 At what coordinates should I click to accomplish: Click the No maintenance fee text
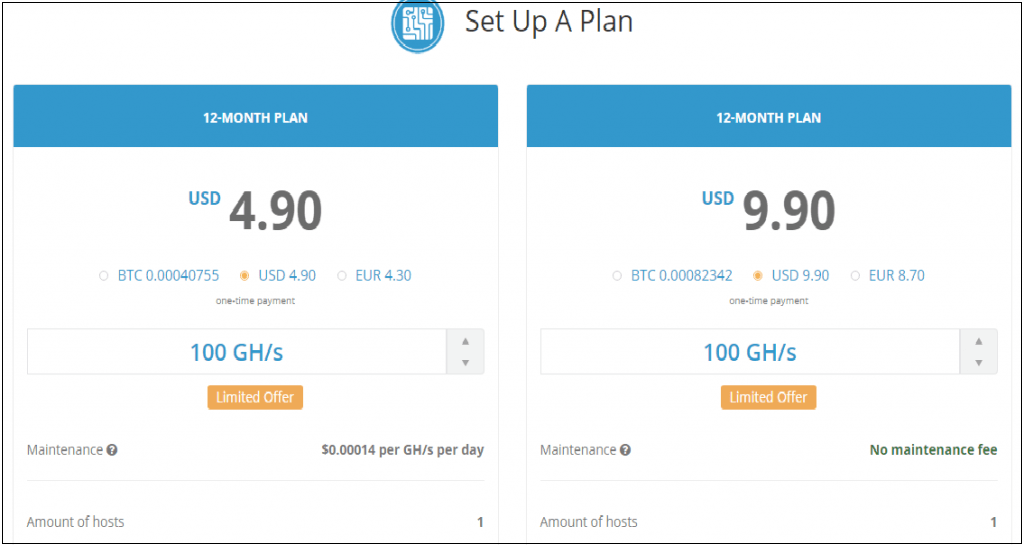tap(933, 450)
